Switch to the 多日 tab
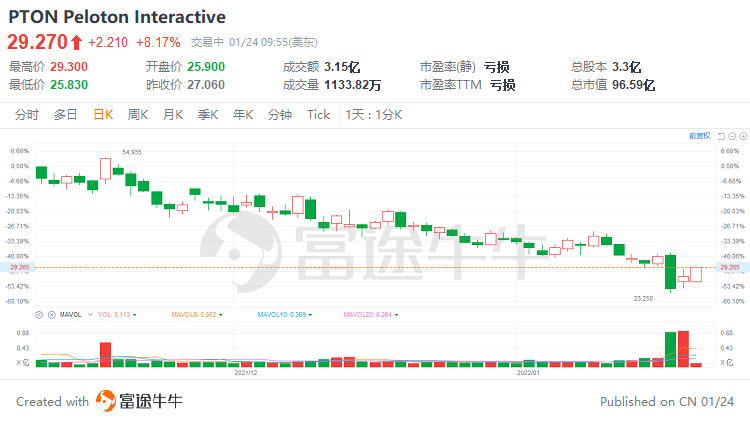 click(66, 115)
